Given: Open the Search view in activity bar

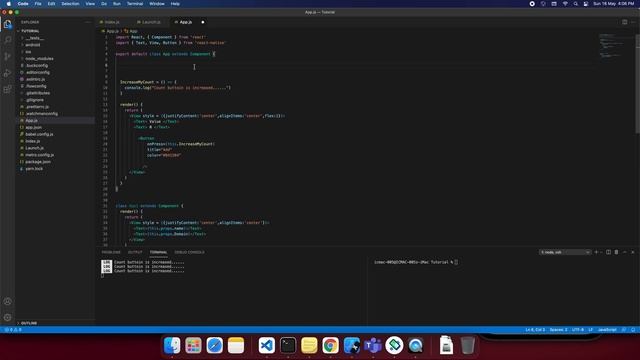Looking at the screenshot, I should [7, 40].
